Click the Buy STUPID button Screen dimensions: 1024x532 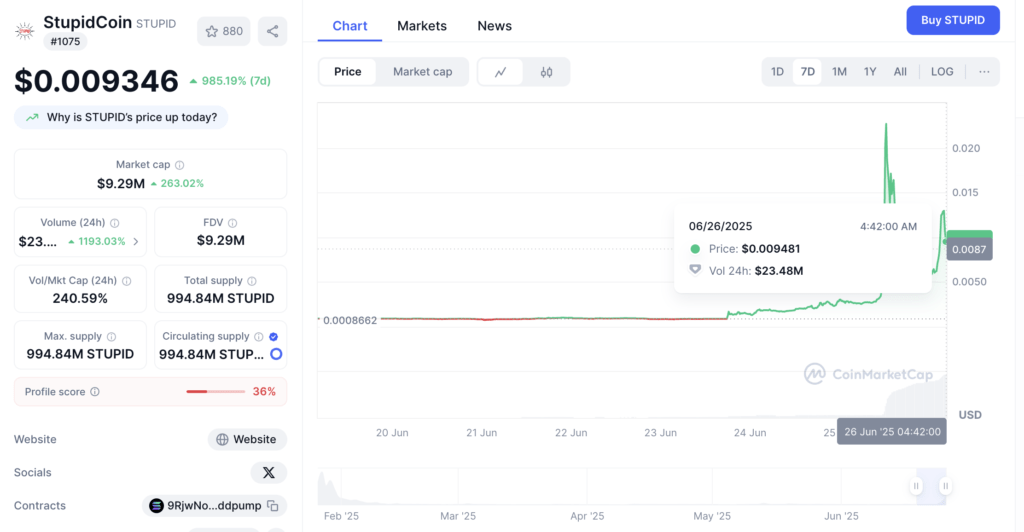tap(953, 20)
